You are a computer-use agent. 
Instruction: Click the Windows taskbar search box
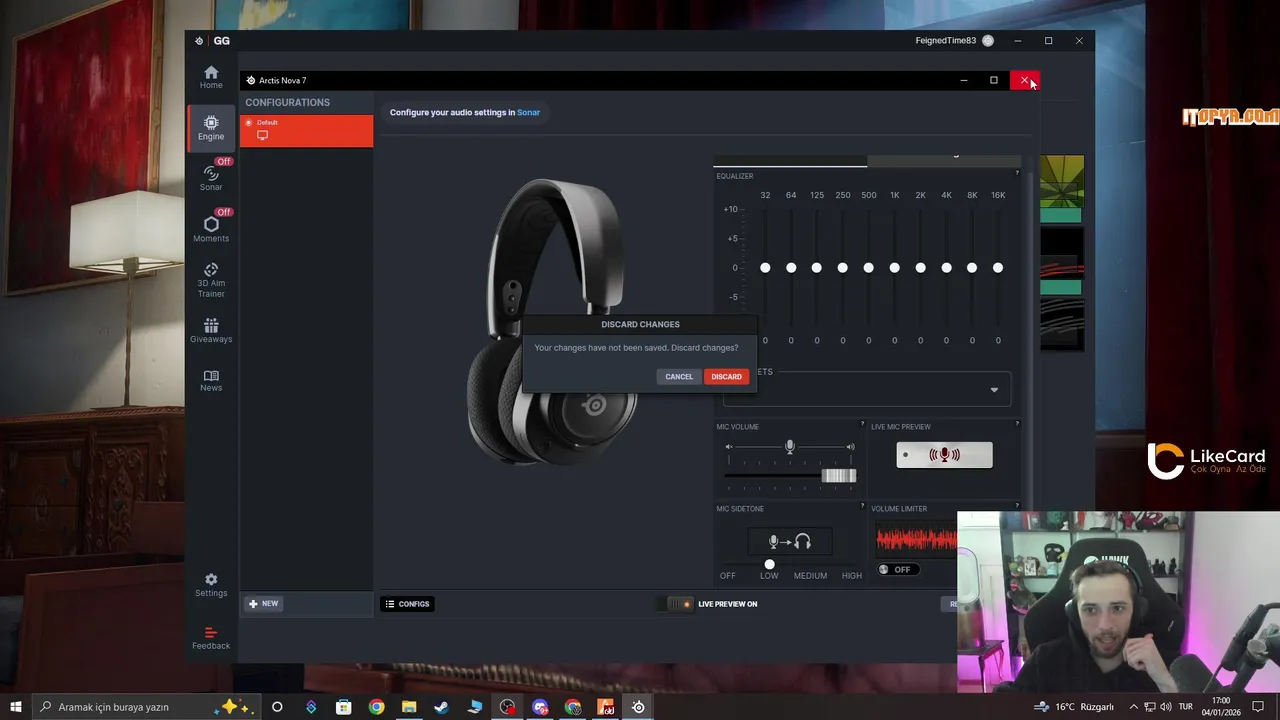click(x=146, y=707)
